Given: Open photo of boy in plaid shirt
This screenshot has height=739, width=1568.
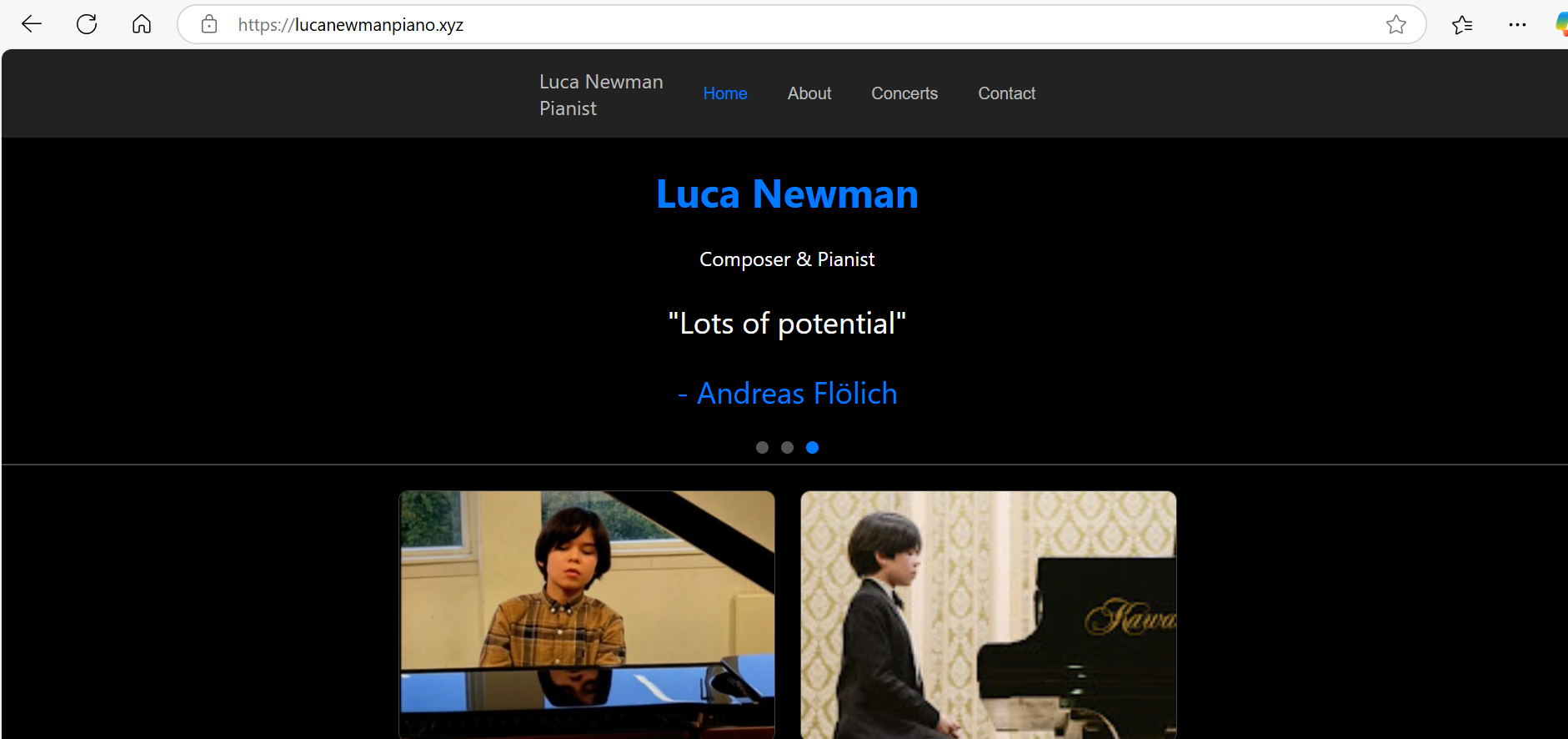Looking at the screenshot, I should 587,615.
